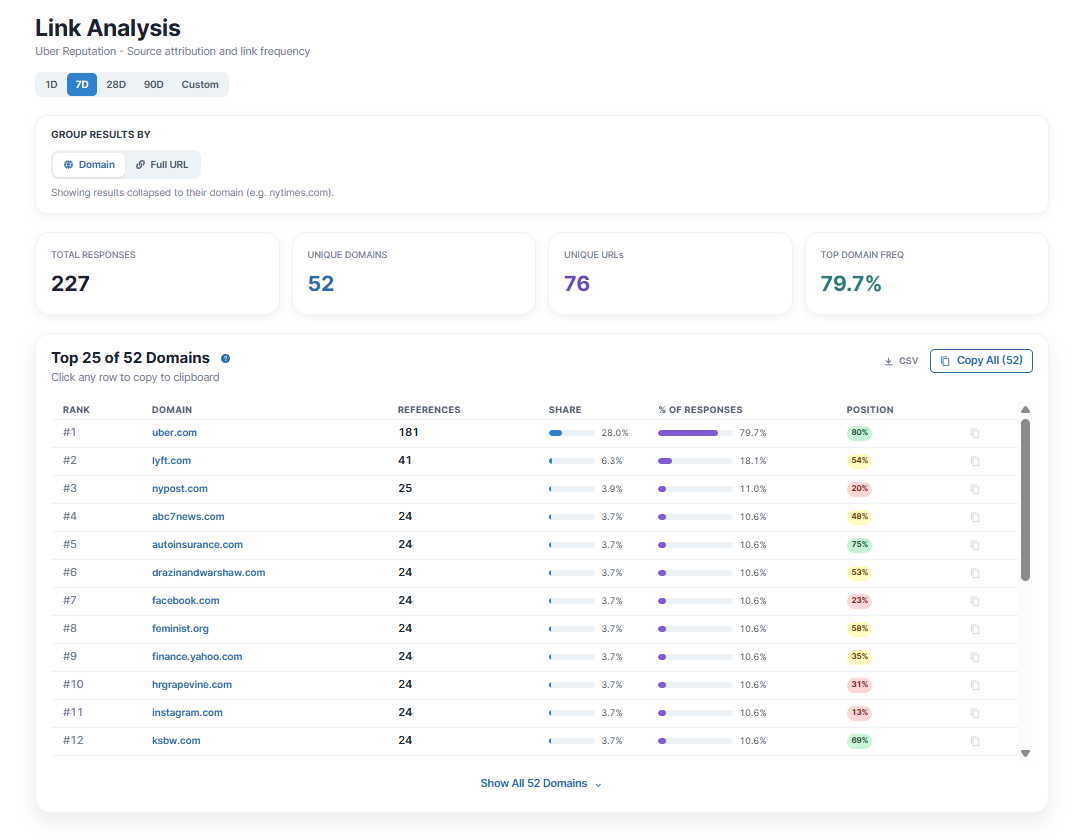Image resolution: width=1075 pixels, height=839 pixels.
Task: Click the domains table scrollbar thumb
Action: [x=1026, y=500]
